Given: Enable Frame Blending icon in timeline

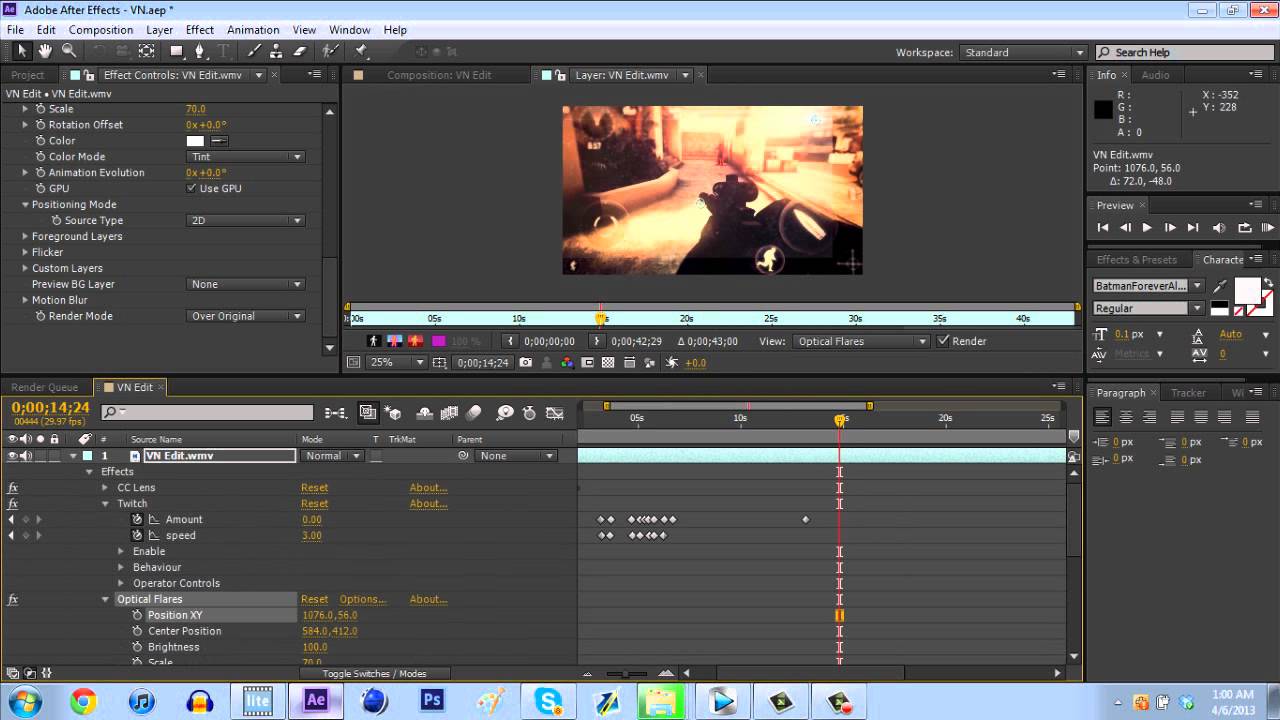Looking at the screenshot, I should [449, 413].
